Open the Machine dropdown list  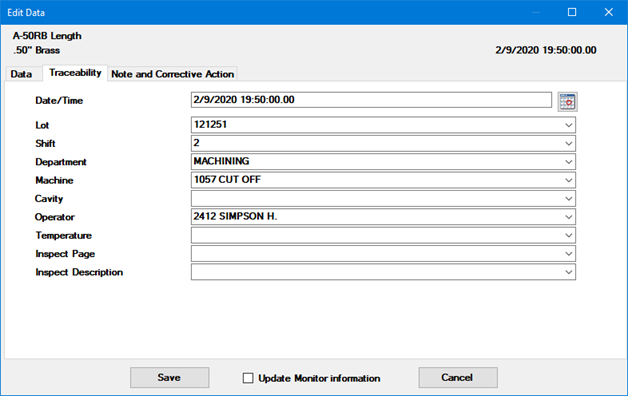pos(568,181)
